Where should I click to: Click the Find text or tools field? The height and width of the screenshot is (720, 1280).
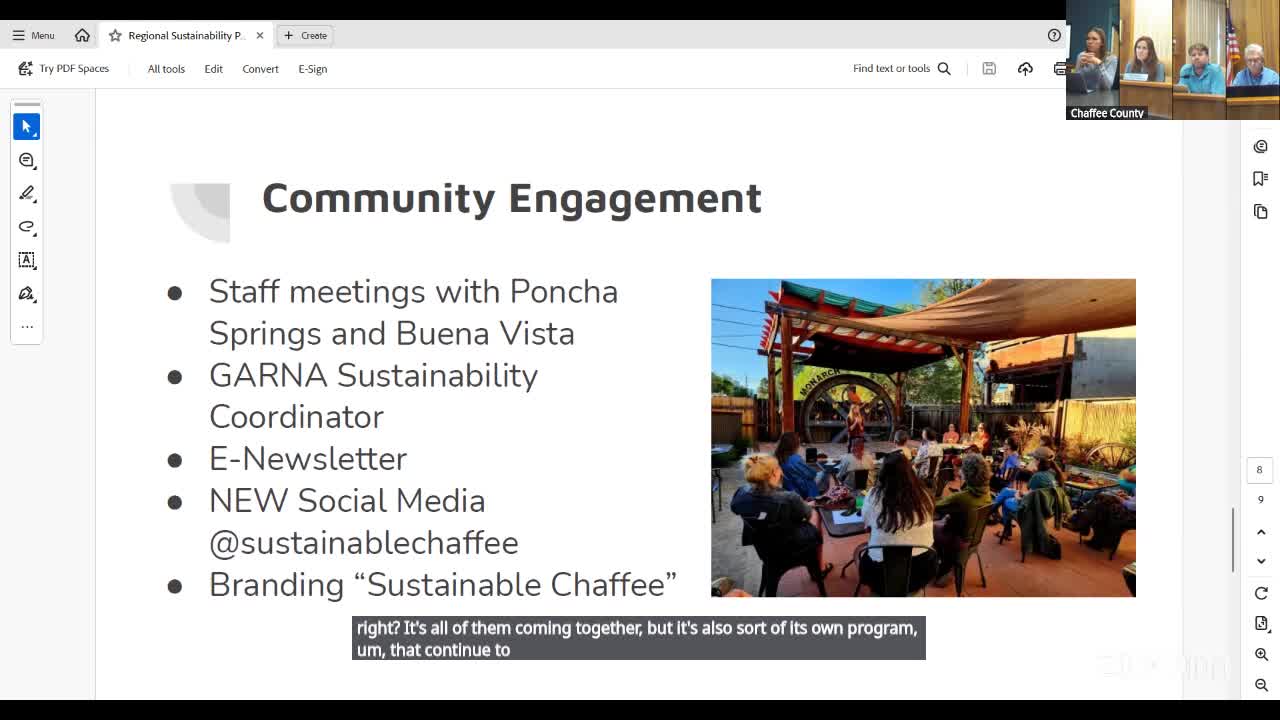[x=900, y=69]
